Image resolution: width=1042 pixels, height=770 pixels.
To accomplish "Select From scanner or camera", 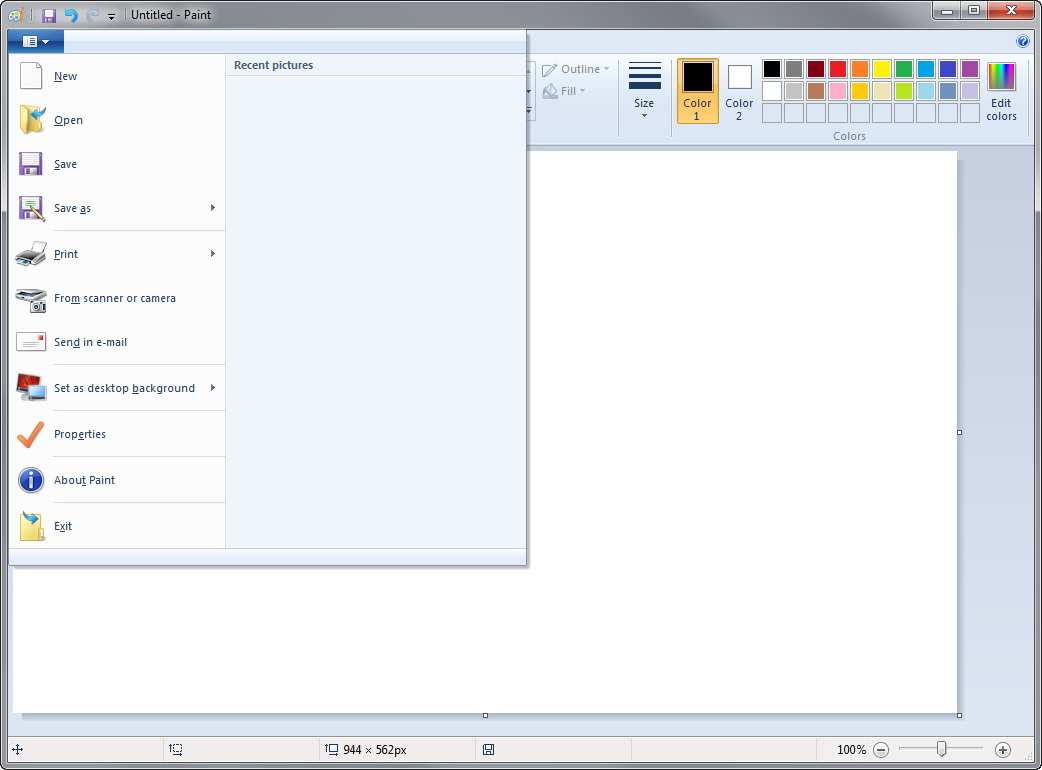I will pyautogui.click(x=117, y=298).
